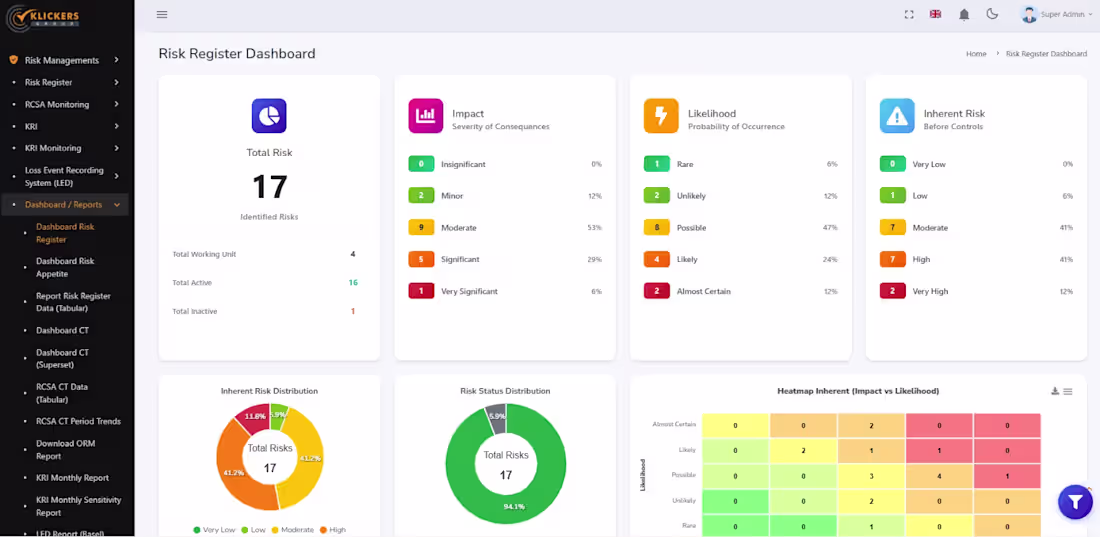The height and width of the screenshot is (537, 1100).
Task: Click Likelihood Unlikely count badge 2
Action: (657, 196)
